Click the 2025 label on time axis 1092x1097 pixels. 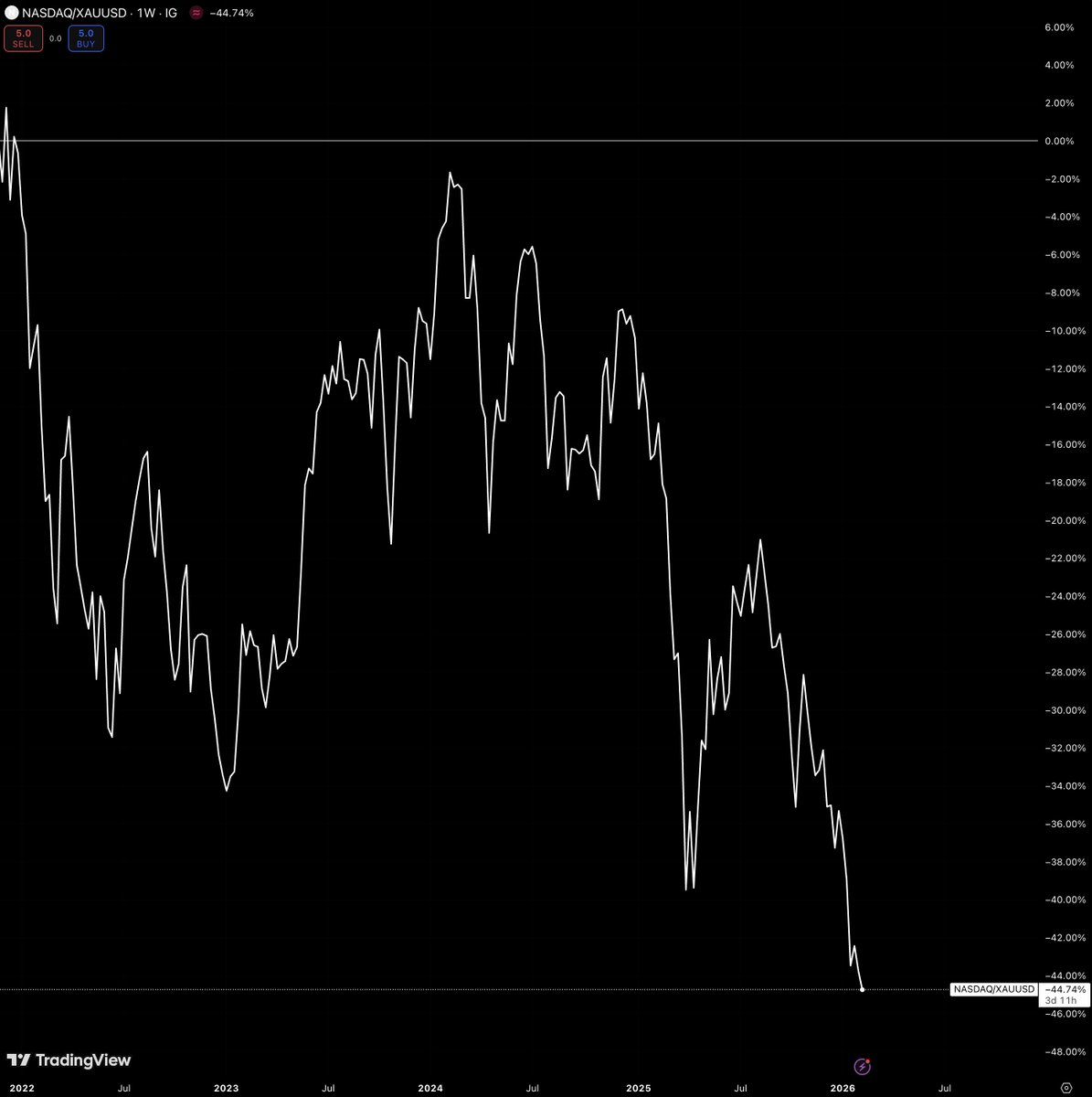pyautogui.click(x=638, y=1088)
